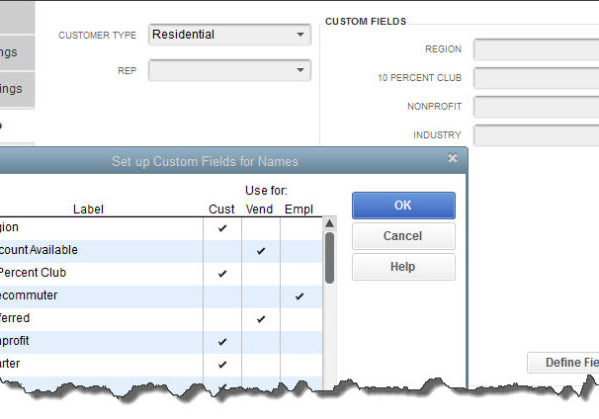Close the Set up Custom Fields dialog
The height and width of the screenshot is (419, 599).
453,158
